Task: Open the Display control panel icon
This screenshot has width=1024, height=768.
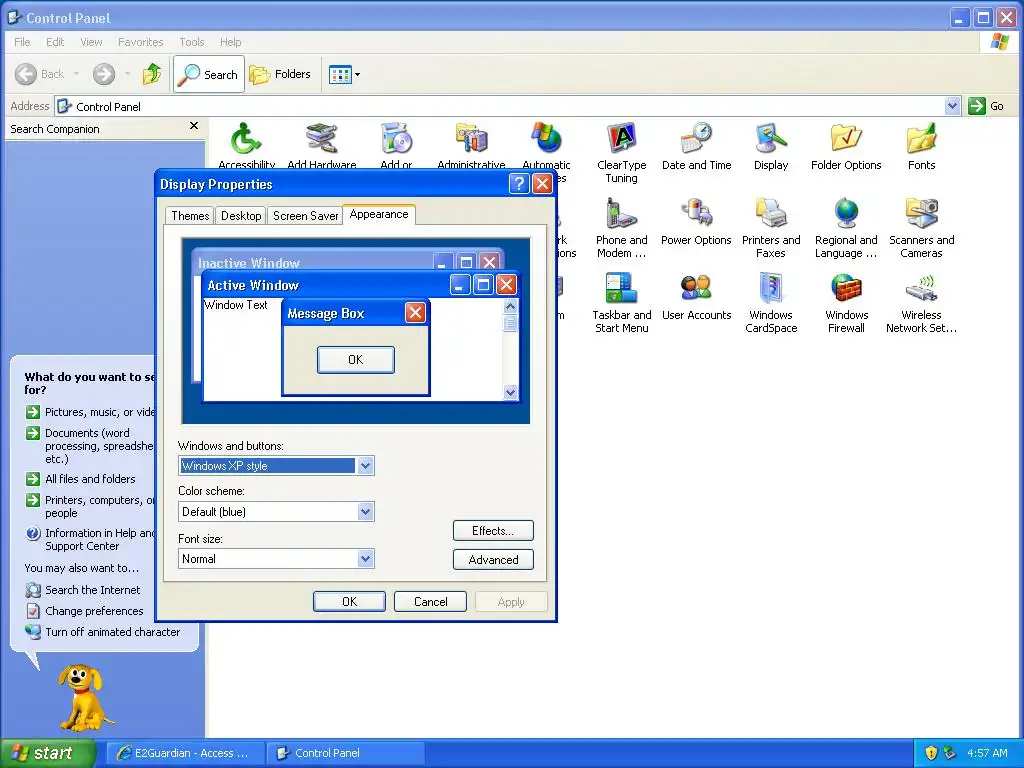Action: pyautogui.click(x=771, y=146)
